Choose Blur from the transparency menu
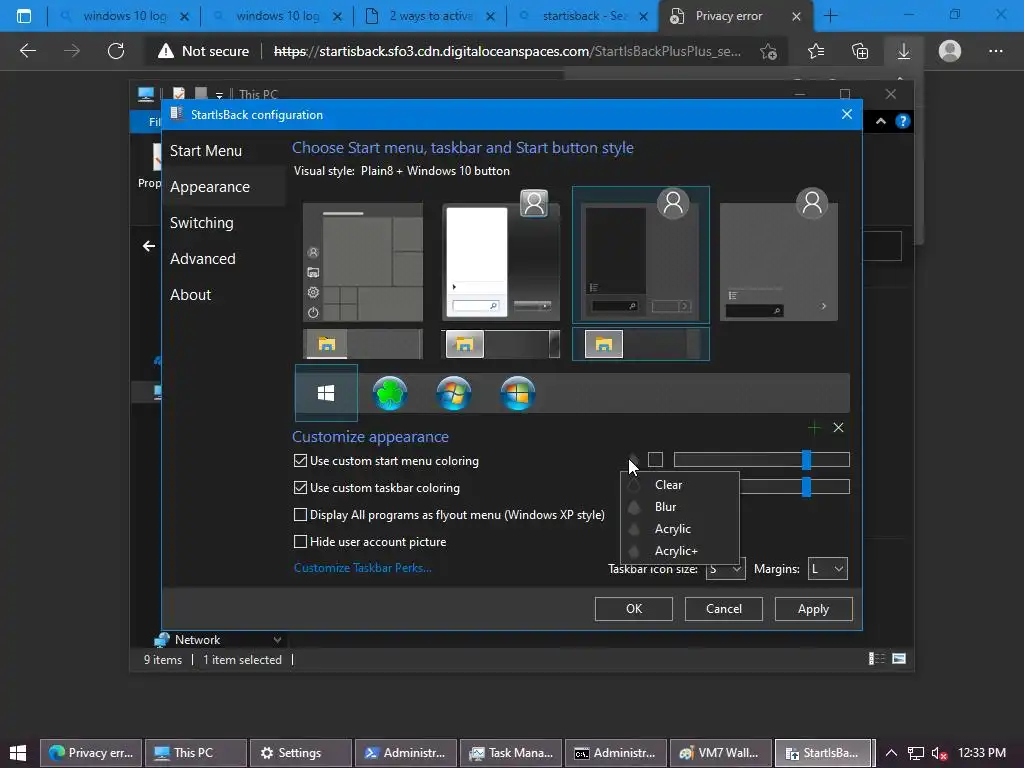The image size is (1024, 768). coord(679,507)
